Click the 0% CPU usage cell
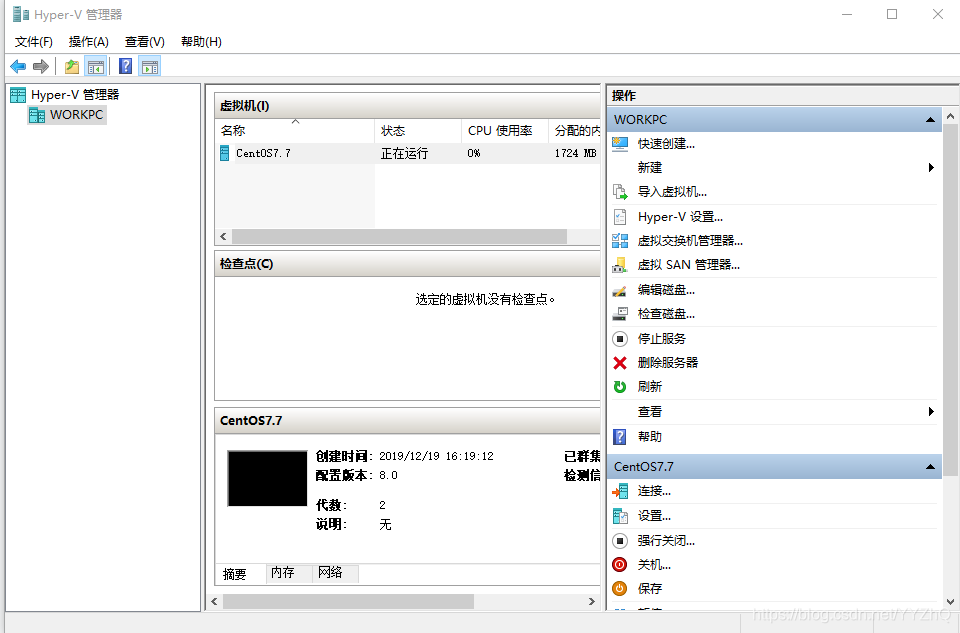The height and width of the screenshot is (633, 960). click(474, 154)
